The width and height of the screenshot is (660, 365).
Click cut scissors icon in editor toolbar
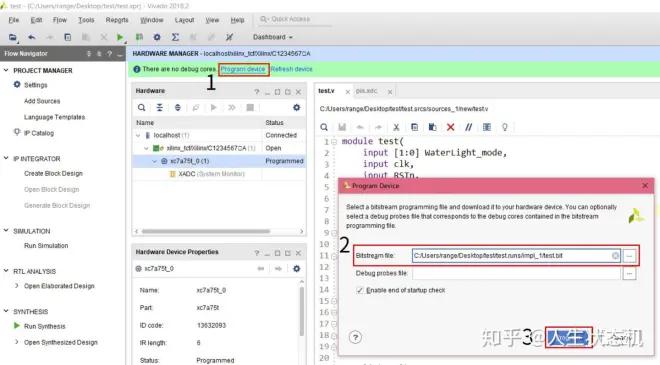[x=396, y=127]
